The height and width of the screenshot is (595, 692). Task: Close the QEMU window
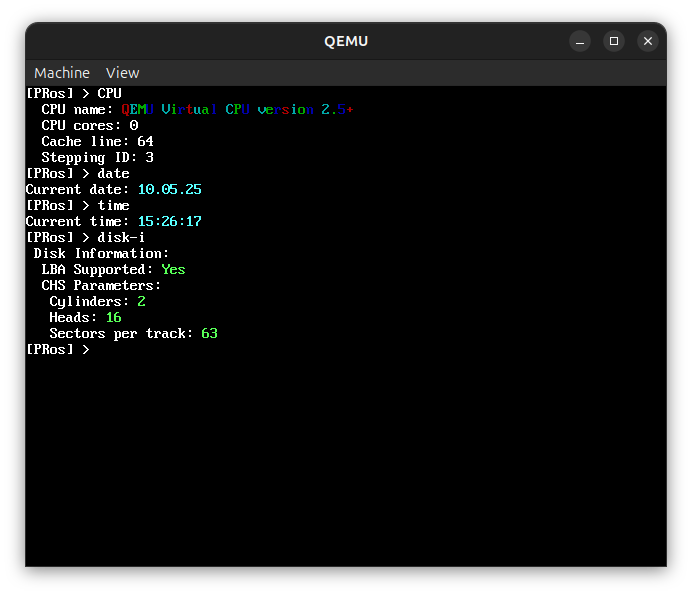click(648, 41)
